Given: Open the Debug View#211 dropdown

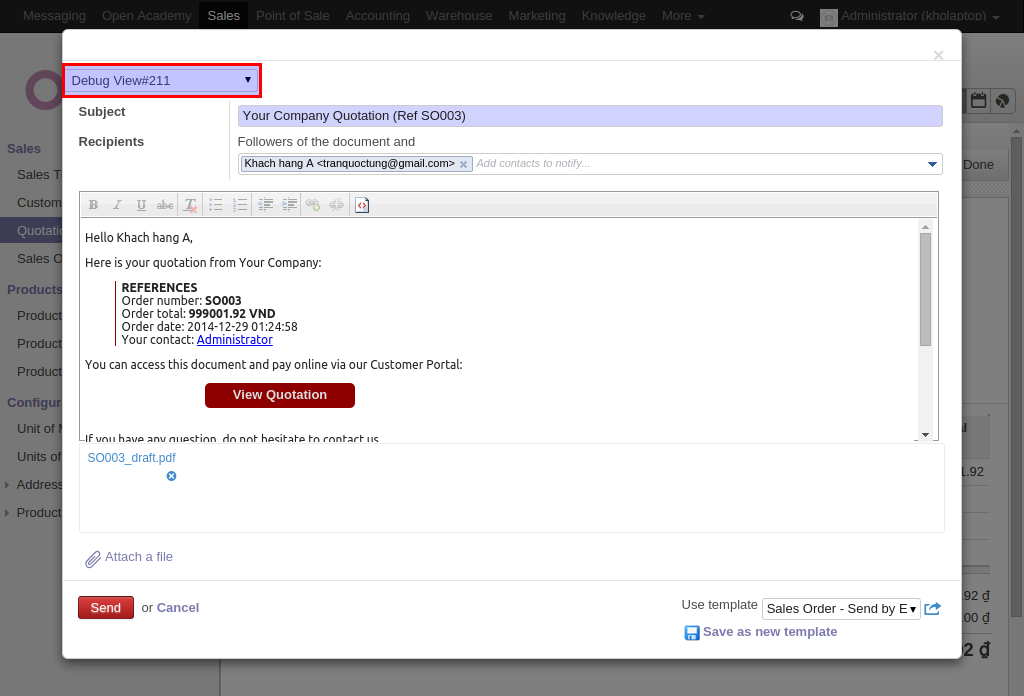Looking at the screenshot, I should [x=161, y=80].
